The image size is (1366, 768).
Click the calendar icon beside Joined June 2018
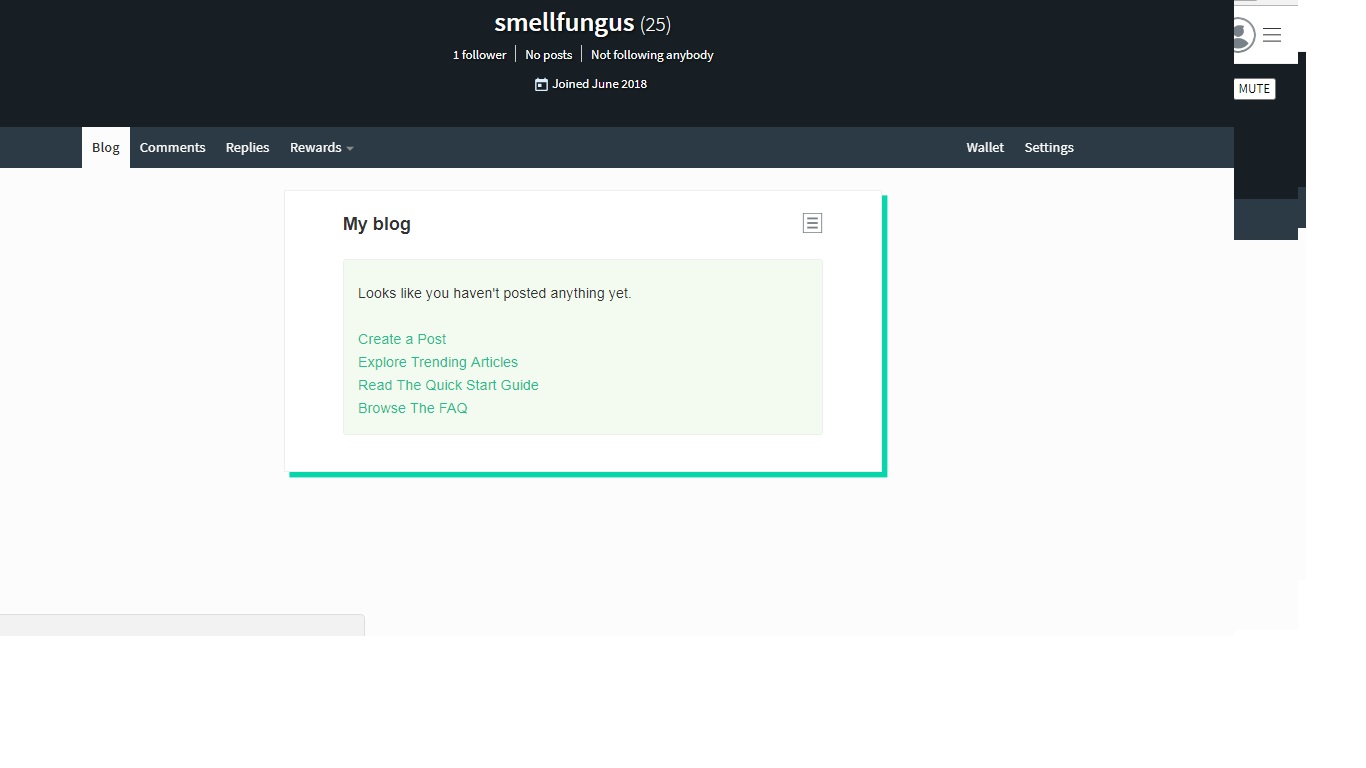pos(541,84)
